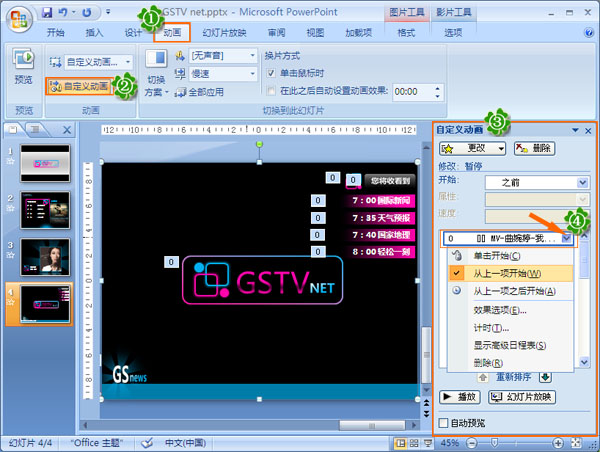Close the slide thumbnail pane
600x452 pixels.
(x=67, y=130)
